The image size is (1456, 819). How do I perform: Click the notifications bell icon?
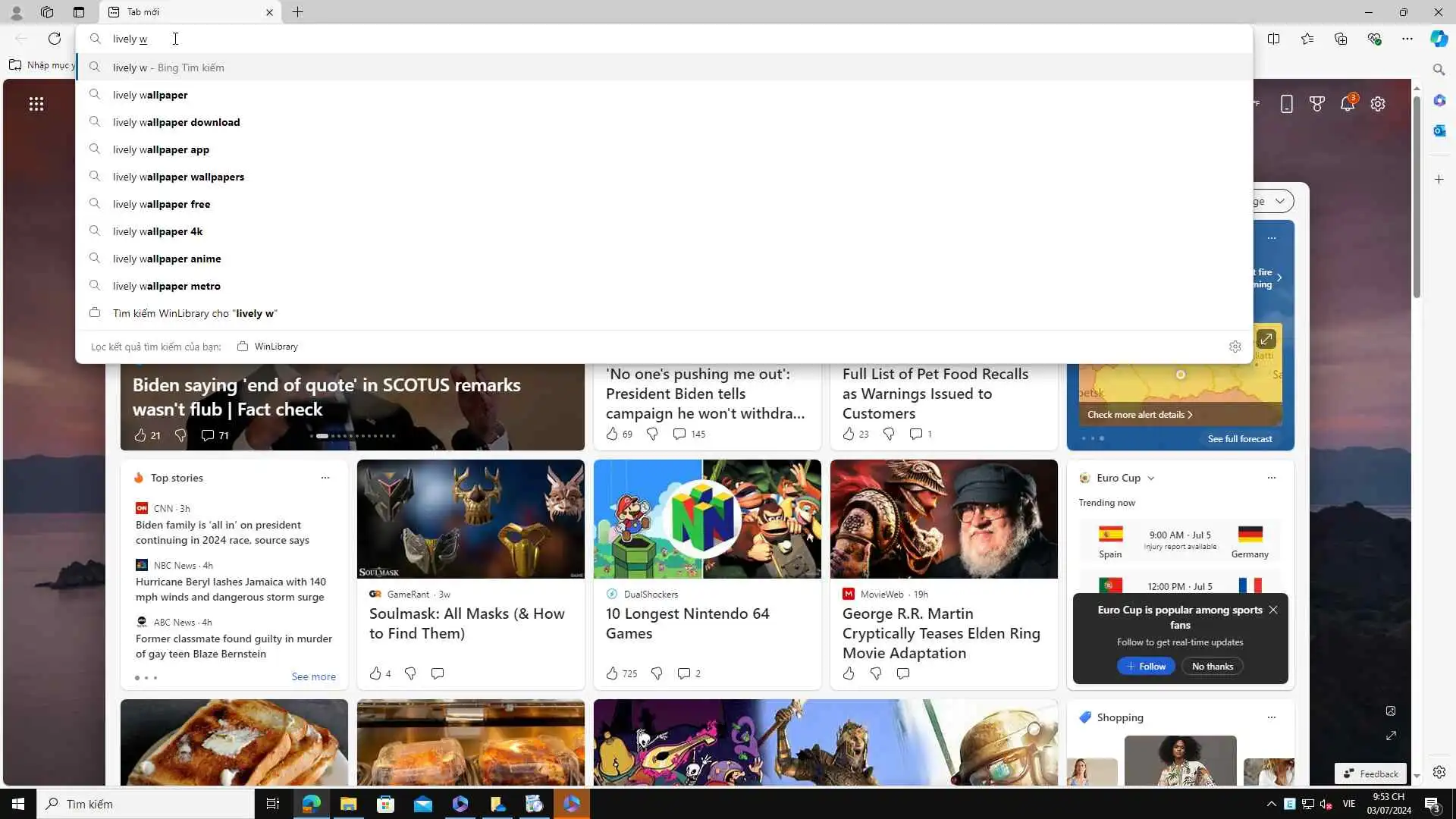tap(1348, 104)
